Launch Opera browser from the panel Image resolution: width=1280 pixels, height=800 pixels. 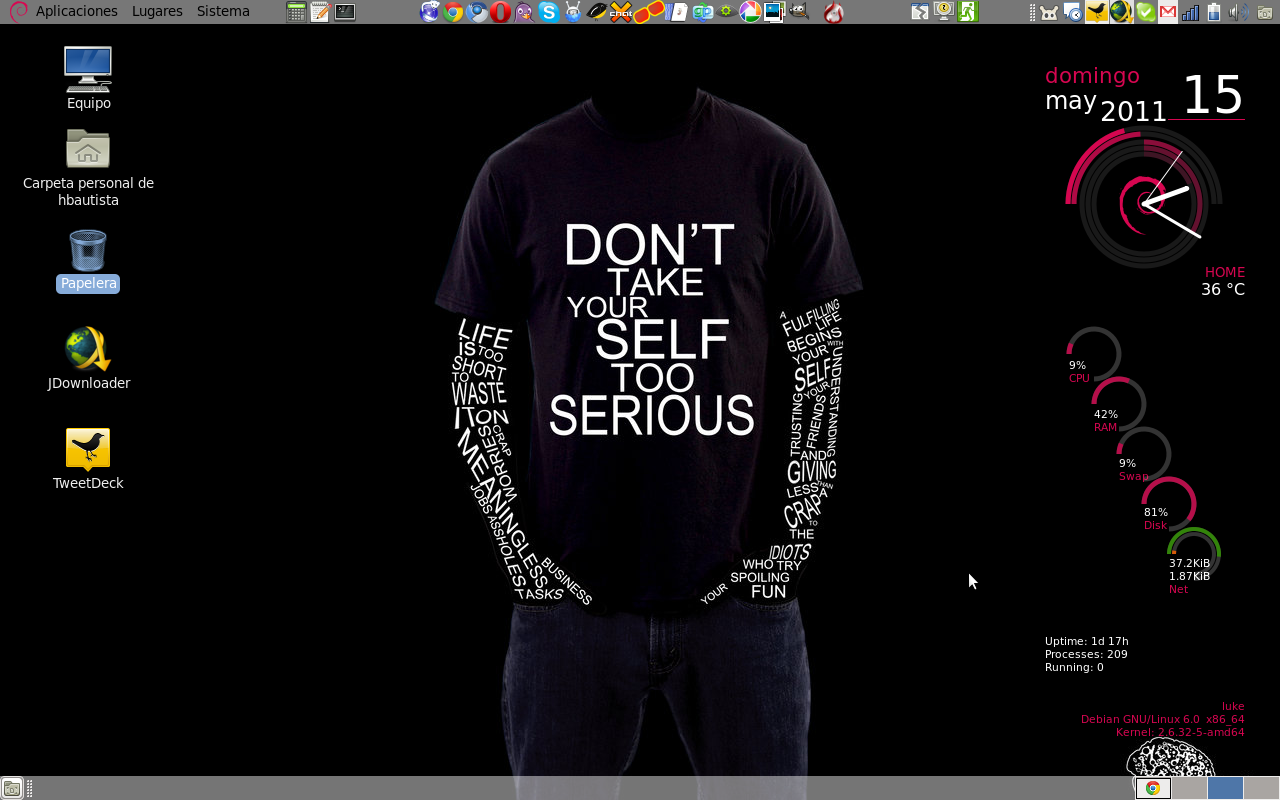tap(501, 12)
